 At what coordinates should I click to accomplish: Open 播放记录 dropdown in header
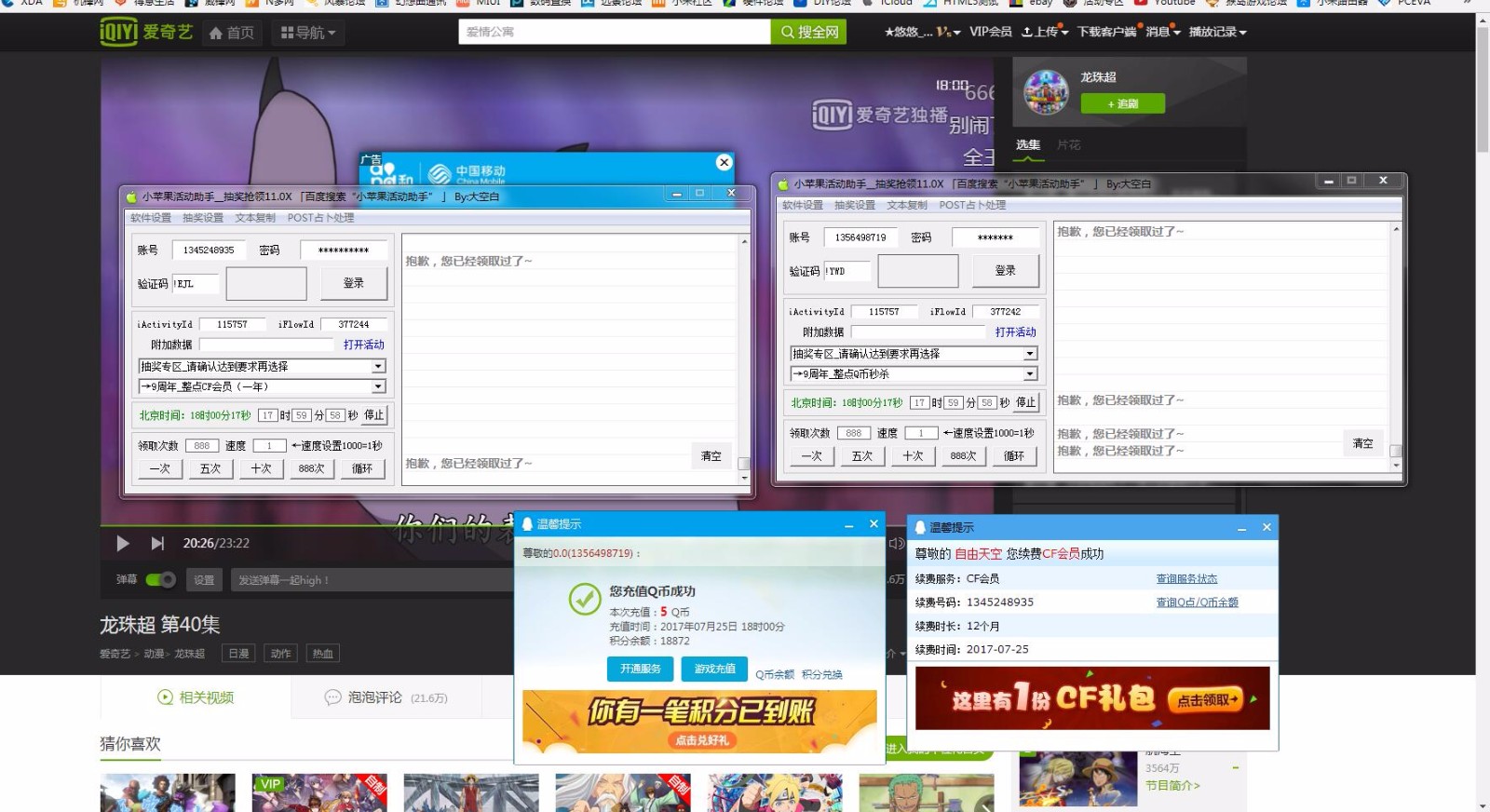coord(1217,32)
